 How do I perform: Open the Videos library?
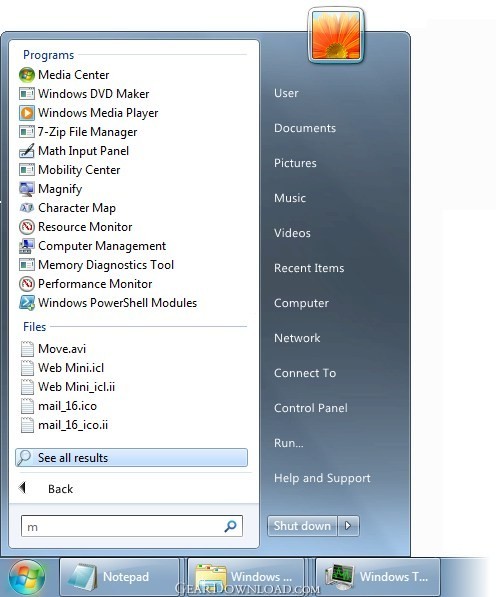click(x=292, y=233)
